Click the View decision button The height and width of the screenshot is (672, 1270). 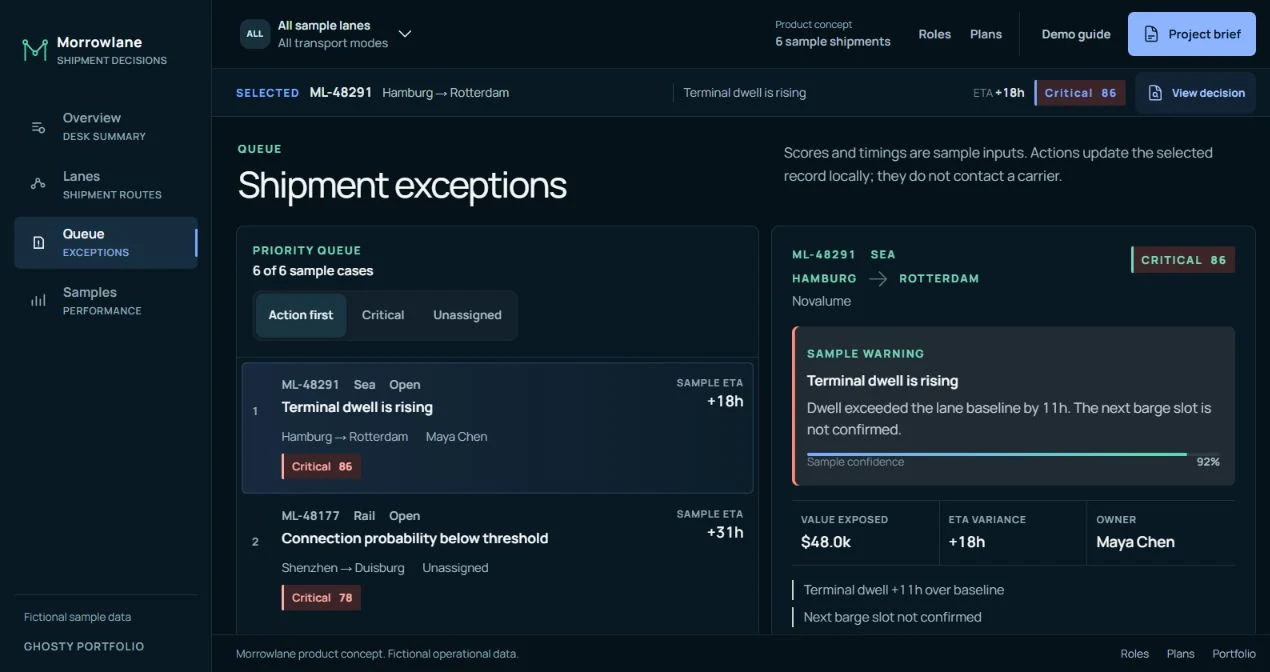point(1195,93)
